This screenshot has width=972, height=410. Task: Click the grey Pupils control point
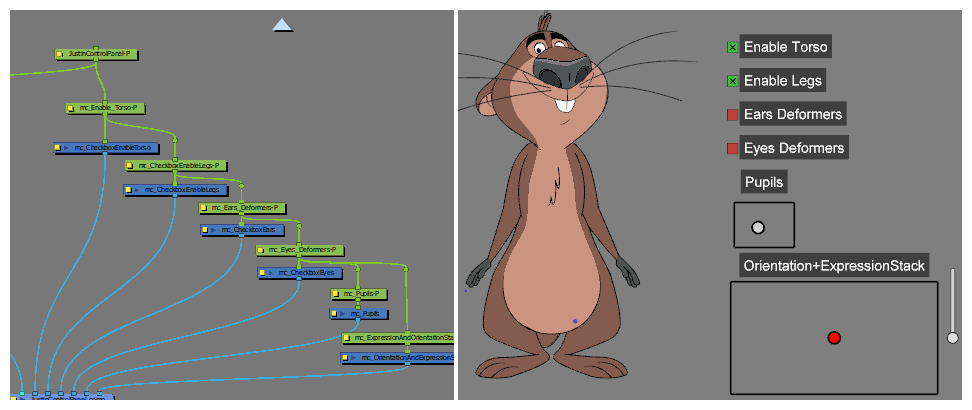pos(758,228)
